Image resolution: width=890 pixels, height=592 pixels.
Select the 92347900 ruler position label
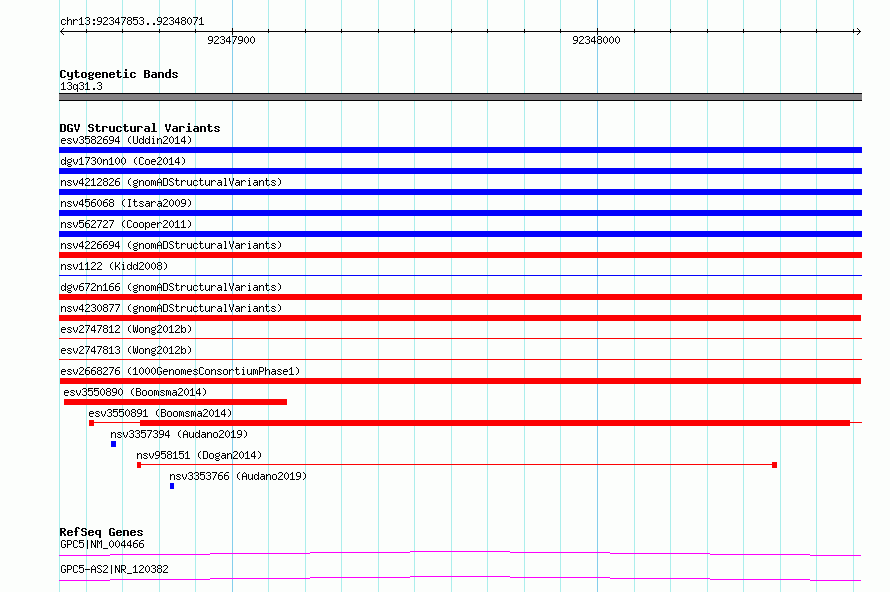pos(231,40)
